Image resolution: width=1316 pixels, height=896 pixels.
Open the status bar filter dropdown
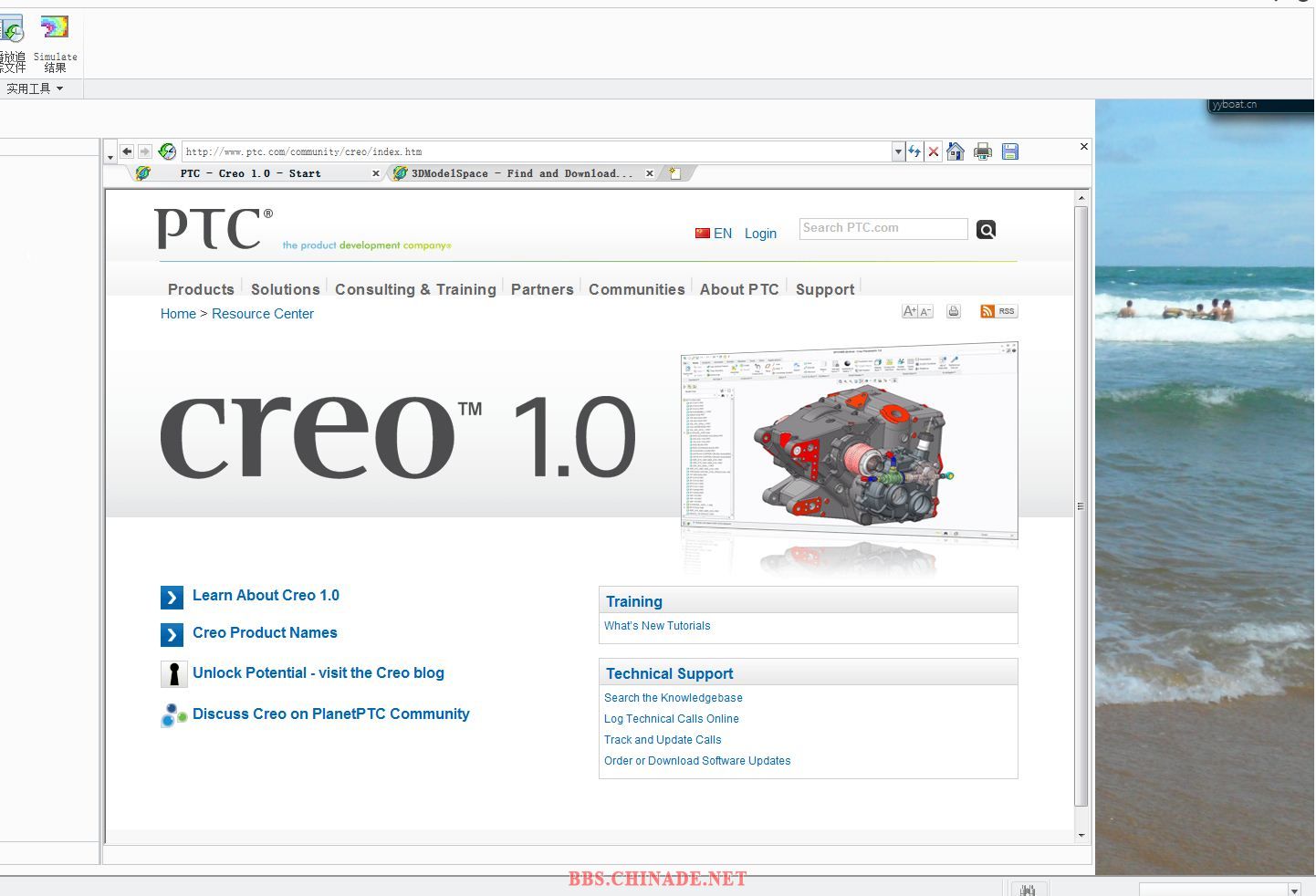click(1294, 890)
